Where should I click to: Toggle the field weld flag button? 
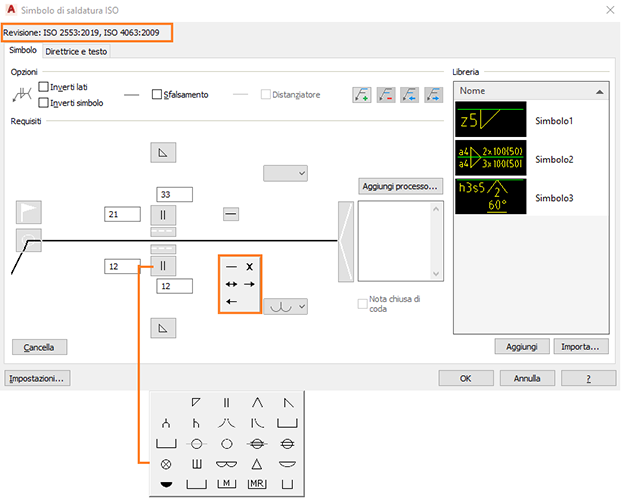pyautogui.click(x=29, y=212)
